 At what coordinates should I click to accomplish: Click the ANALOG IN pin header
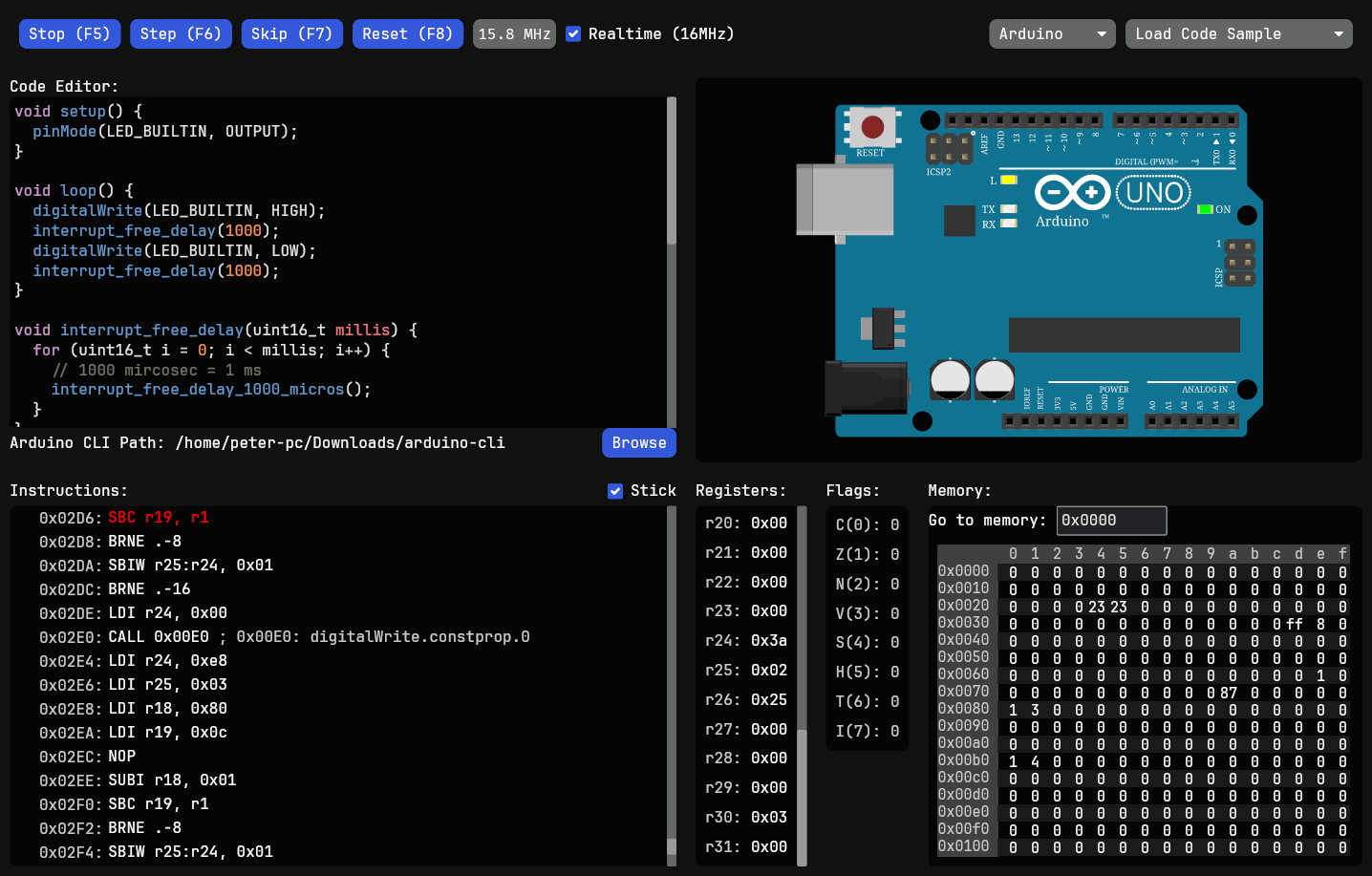pyautogui.click(x=1193, y=421)
